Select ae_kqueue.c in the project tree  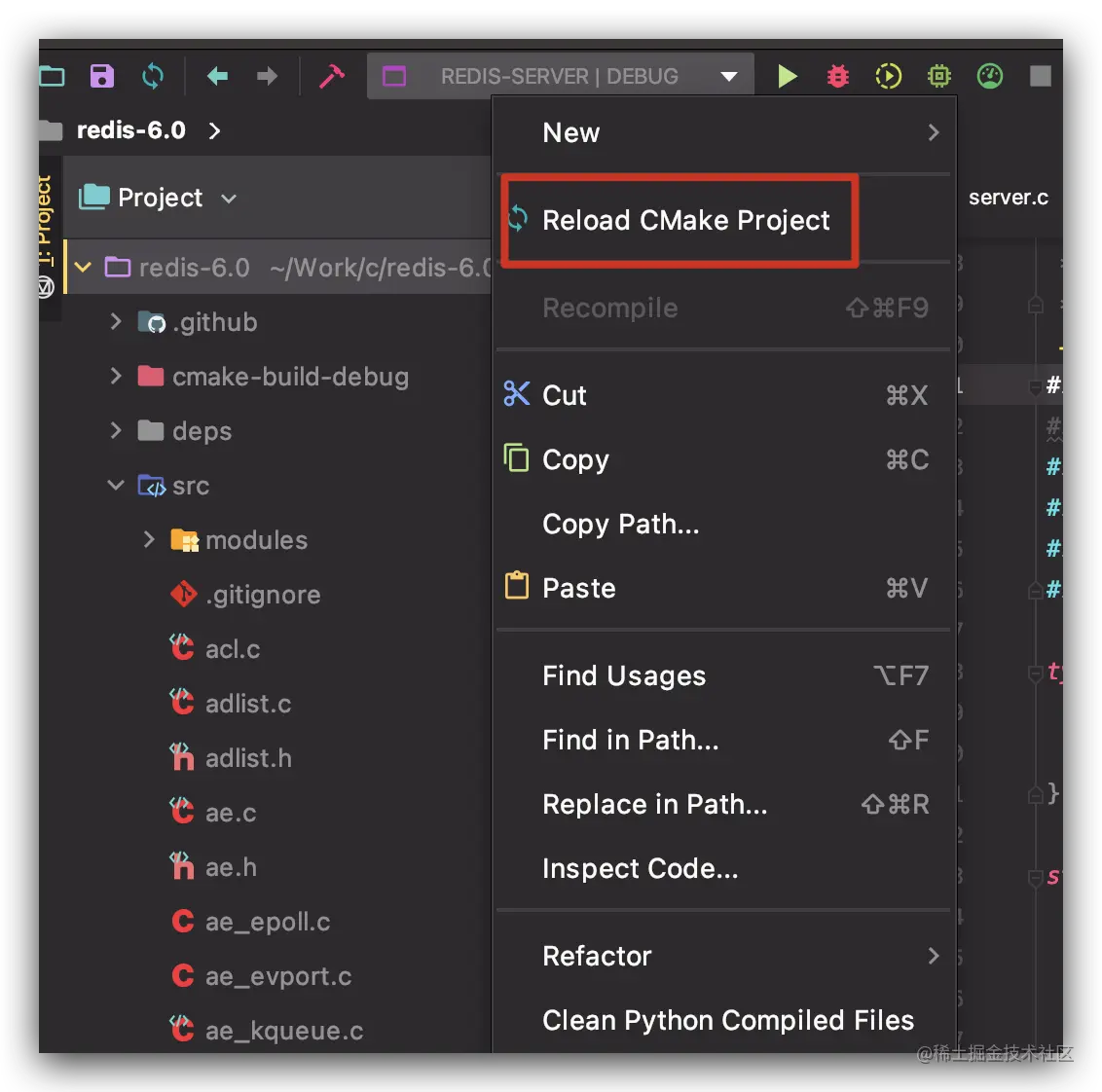coord(284,1031)
